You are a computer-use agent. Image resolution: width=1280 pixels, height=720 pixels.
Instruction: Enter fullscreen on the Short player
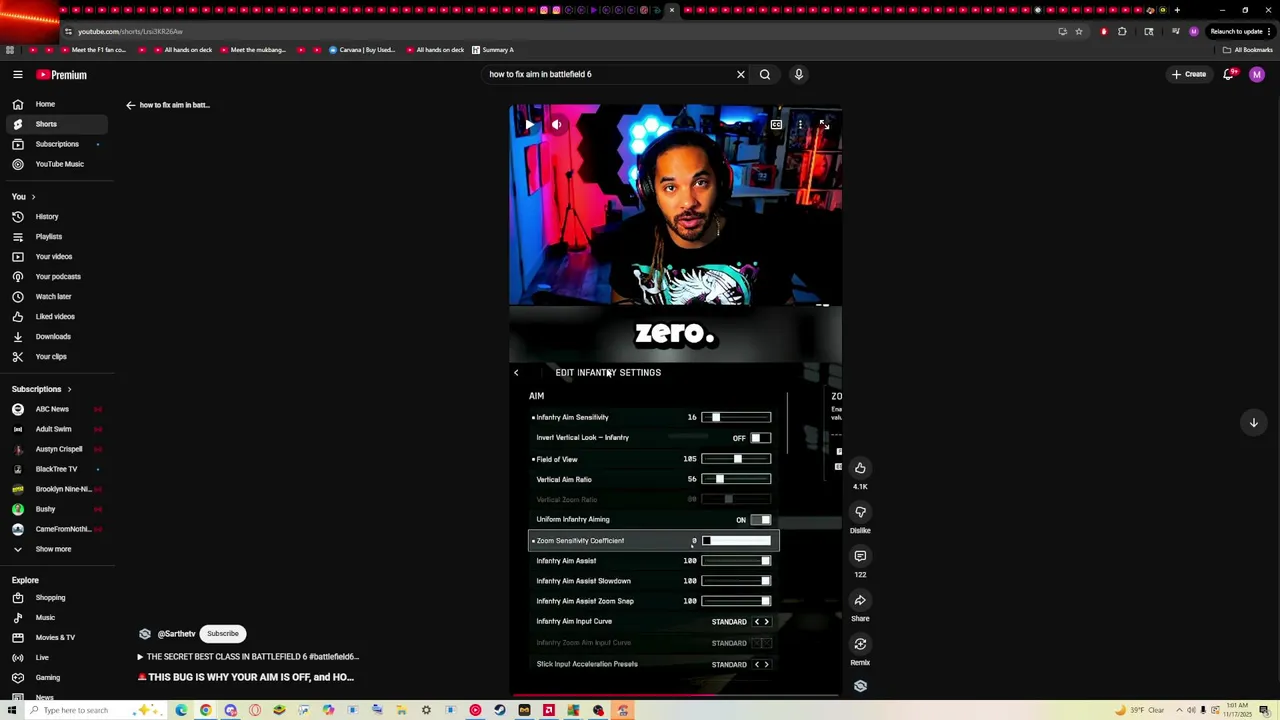824,125
